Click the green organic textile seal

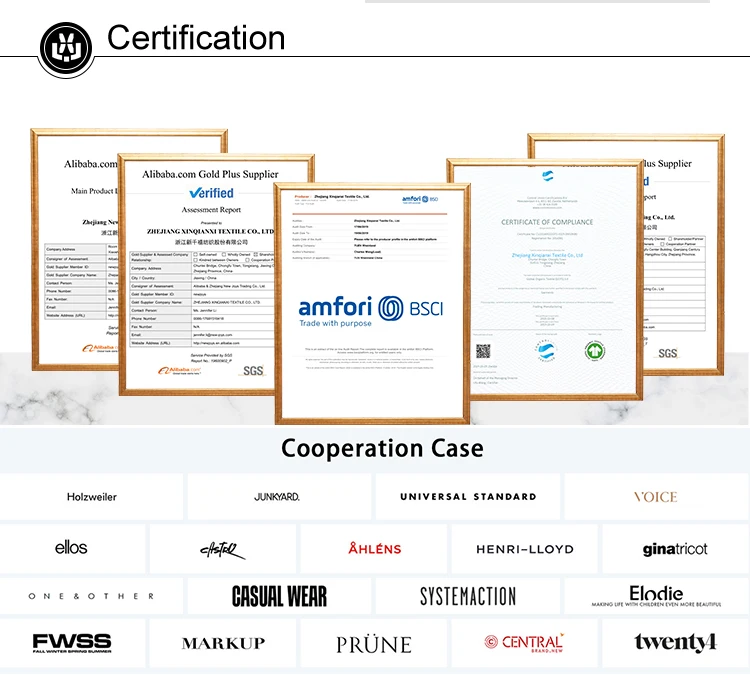(x=595, y=351)
